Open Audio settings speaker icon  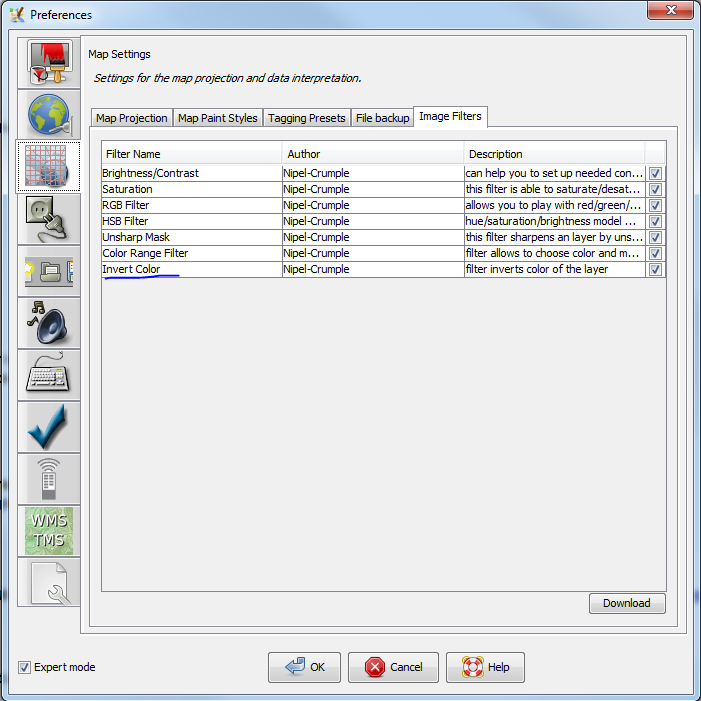(49, 322)
